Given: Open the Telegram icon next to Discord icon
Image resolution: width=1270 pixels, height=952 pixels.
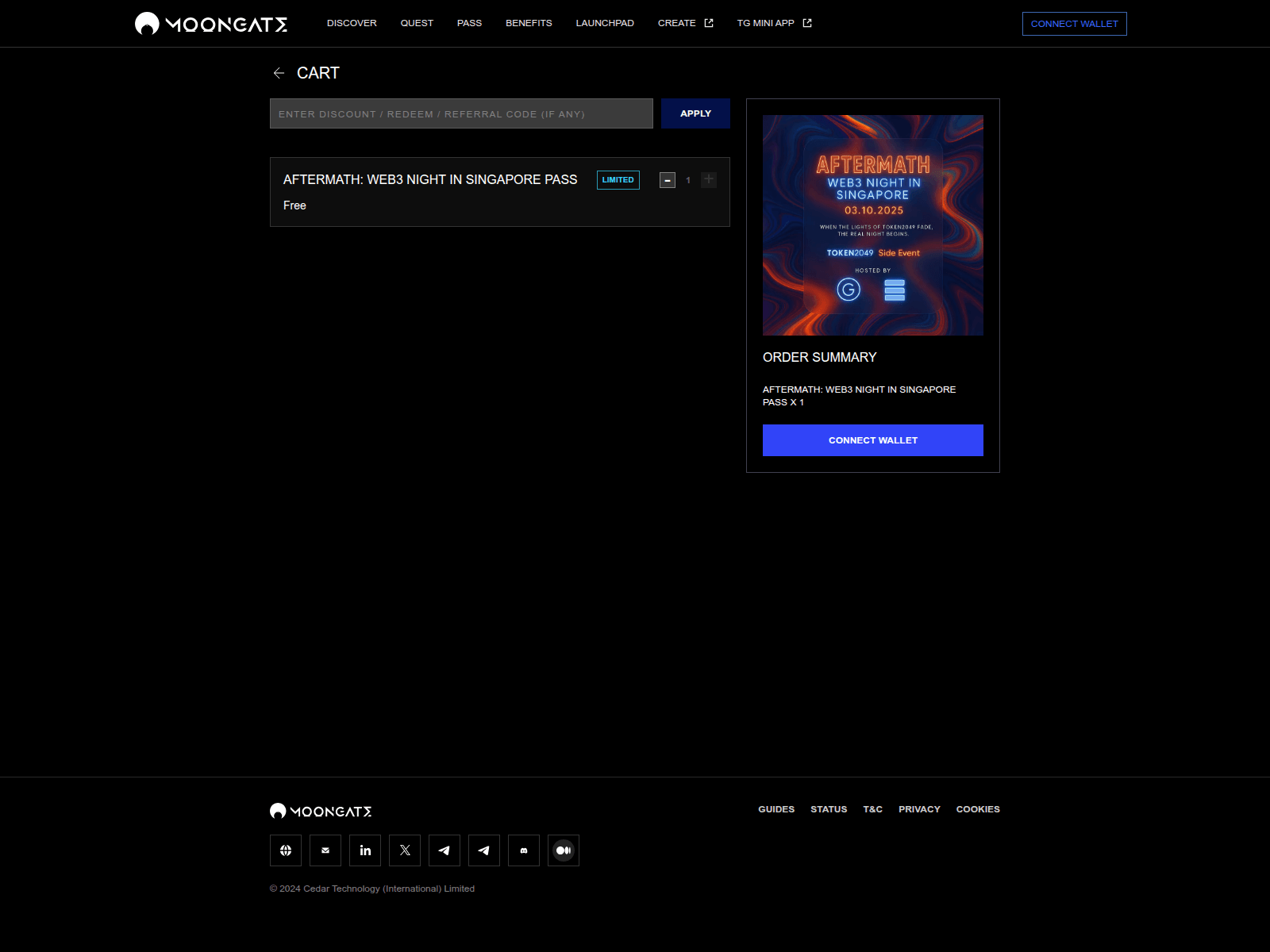Looking at the screenshot, I should [x=484, y=850].
